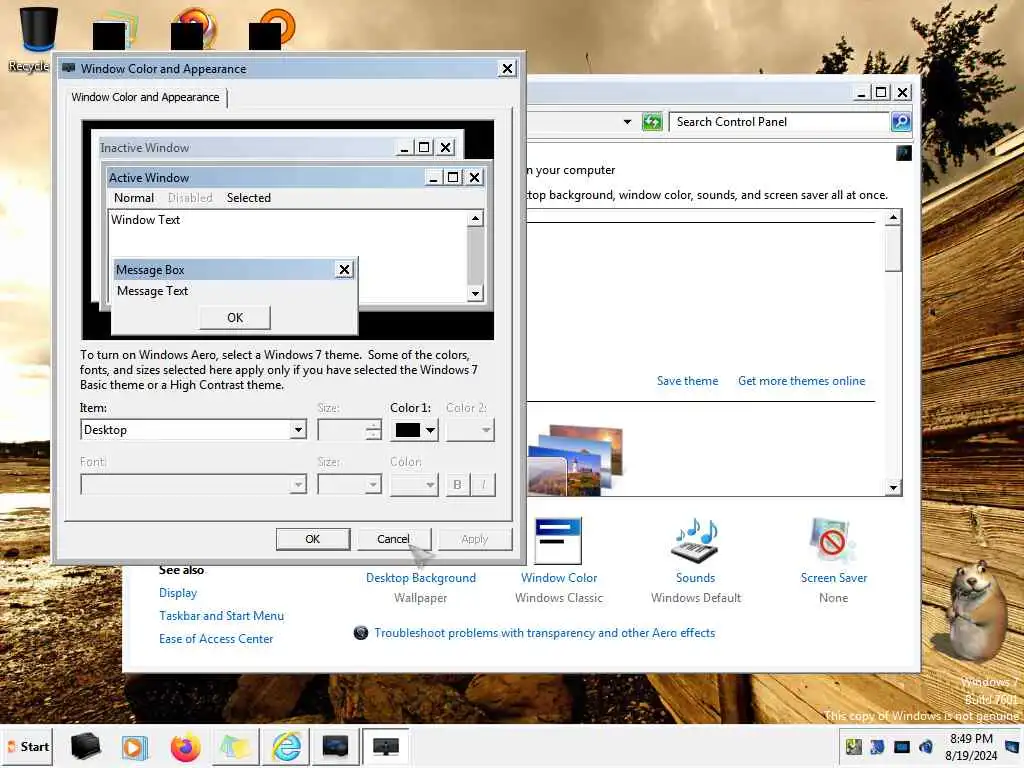
Task: Click the shield icon beside Troubleshoot link
Action: [360, 633]
